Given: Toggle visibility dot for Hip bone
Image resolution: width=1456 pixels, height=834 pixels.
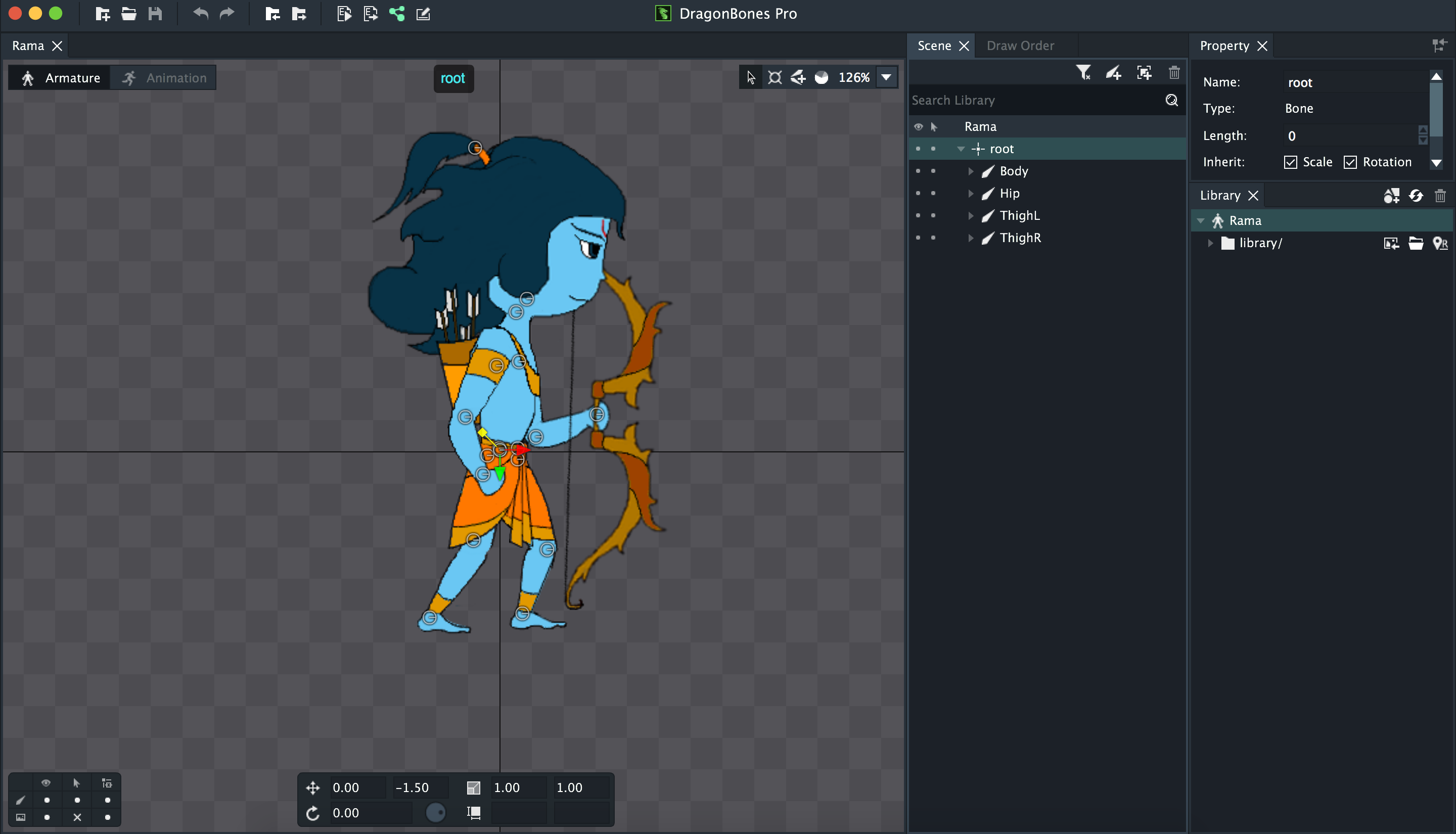Looking at the screenshot, I should click(x=918, y=193).
